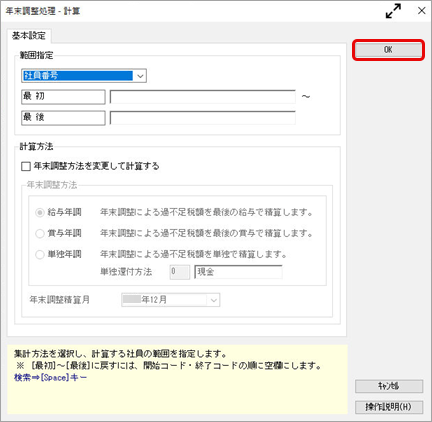
Task: Select the 給与年調 radio button
Action: pos(40,212)
